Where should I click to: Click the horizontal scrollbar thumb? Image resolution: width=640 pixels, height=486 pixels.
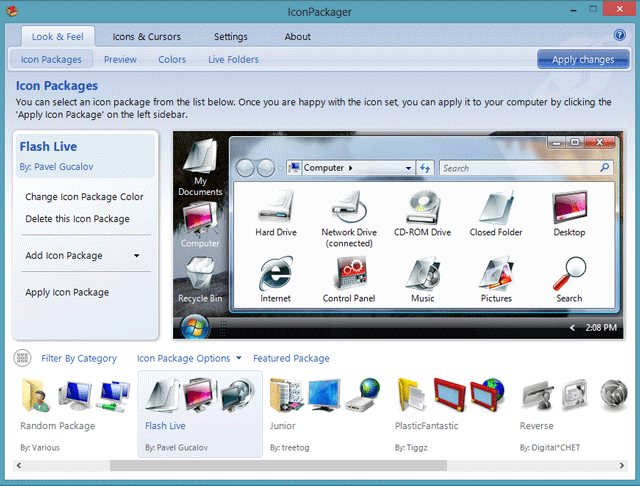pyautogui.click(x=278, y=465)
